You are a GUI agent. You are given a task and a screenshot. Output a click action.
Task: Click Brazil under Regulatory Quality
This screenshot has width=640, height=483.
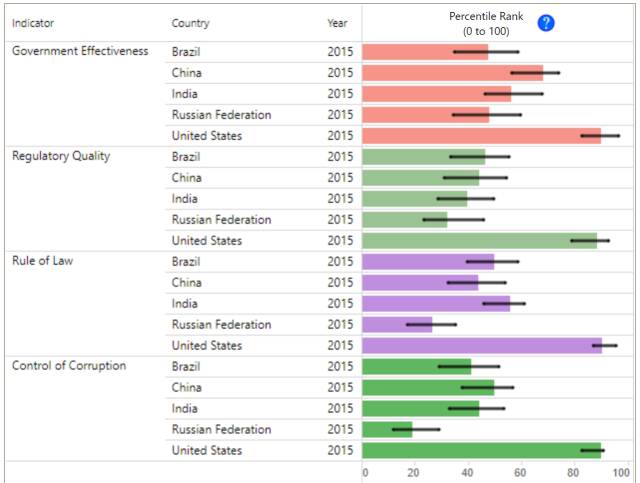(186, 157)
